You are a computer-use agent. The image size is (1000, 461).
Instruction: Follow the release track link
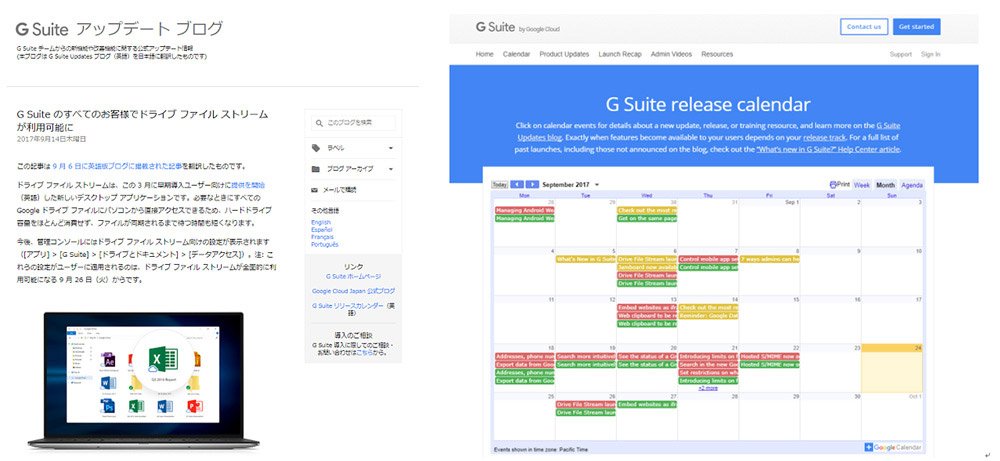[824, 137]
